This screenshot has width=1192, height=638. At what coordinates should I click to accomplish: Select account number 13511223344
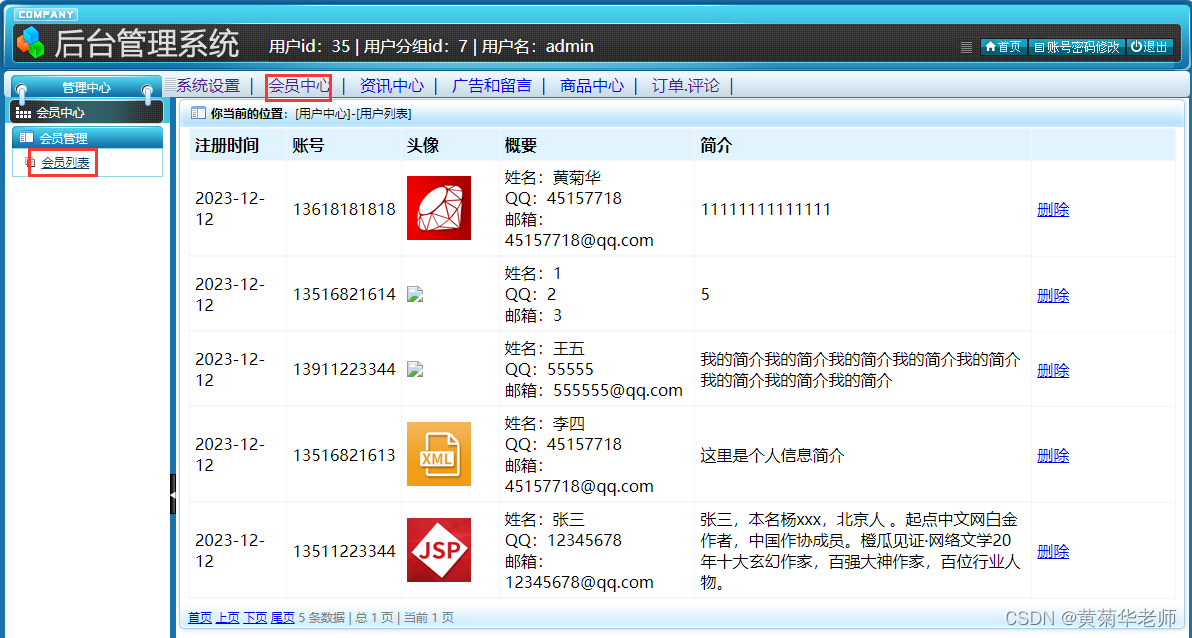(344, 551)
